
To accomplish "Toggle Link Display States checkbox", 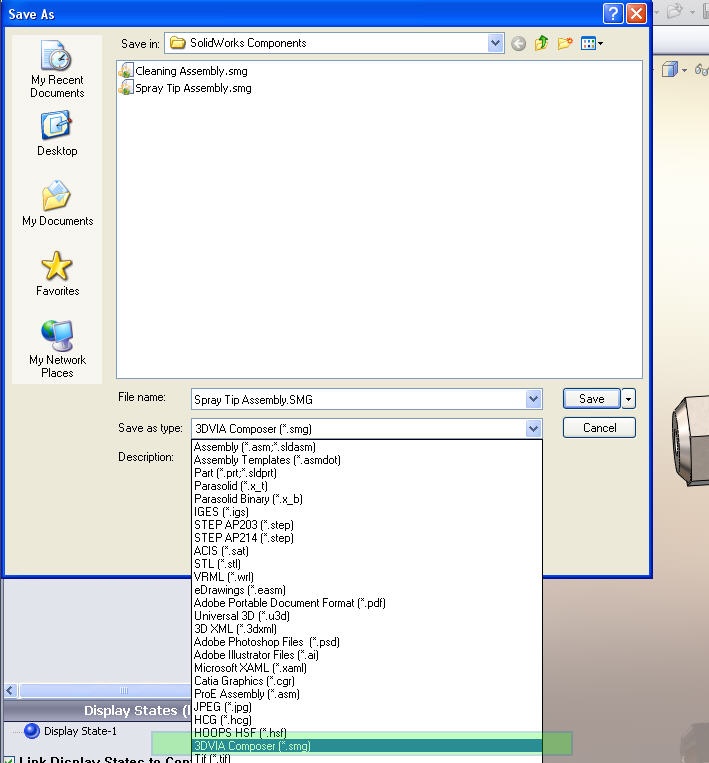I will point(9,759).
